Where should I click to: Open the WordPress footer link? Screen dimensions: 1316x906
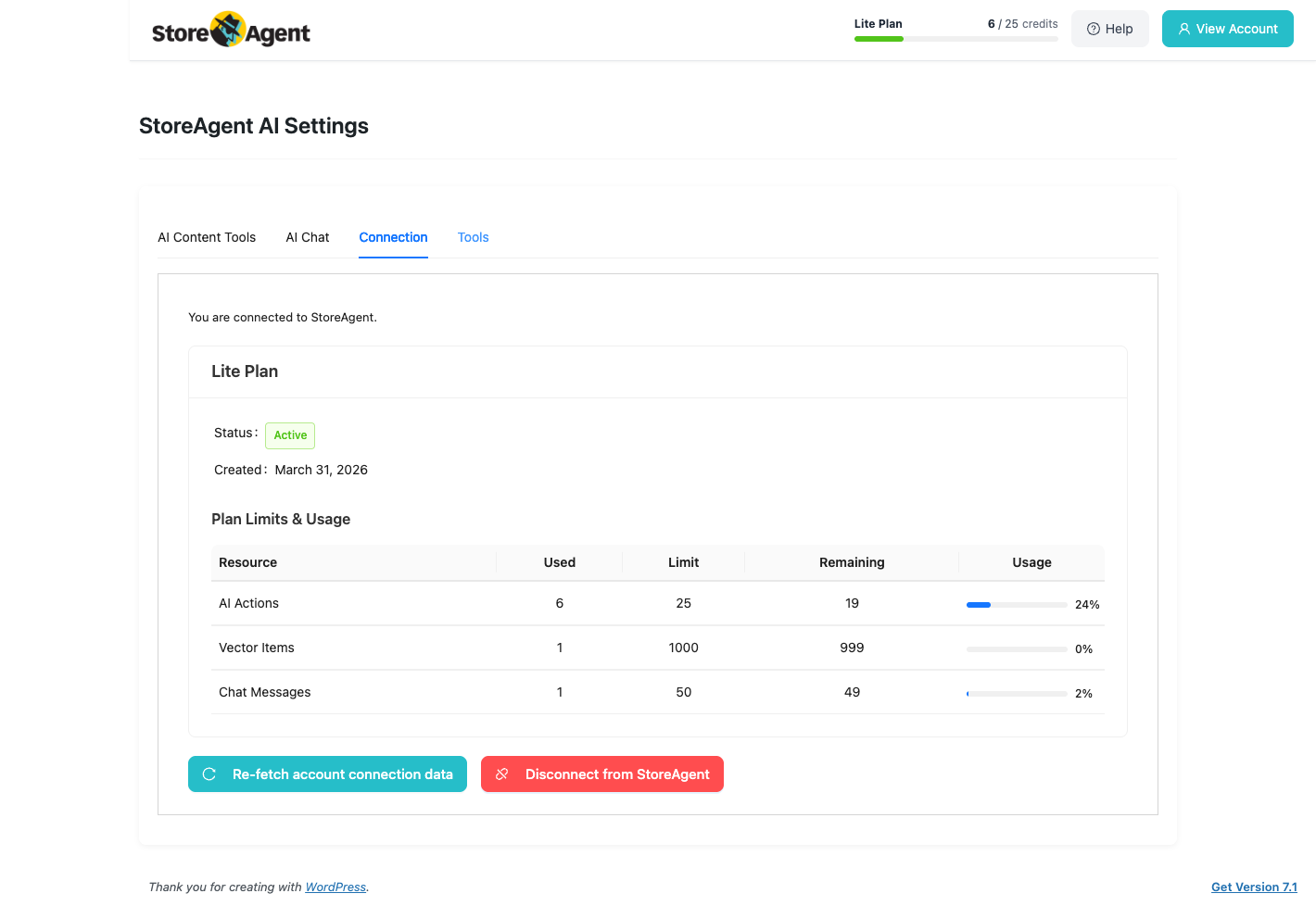pos(335,887)
